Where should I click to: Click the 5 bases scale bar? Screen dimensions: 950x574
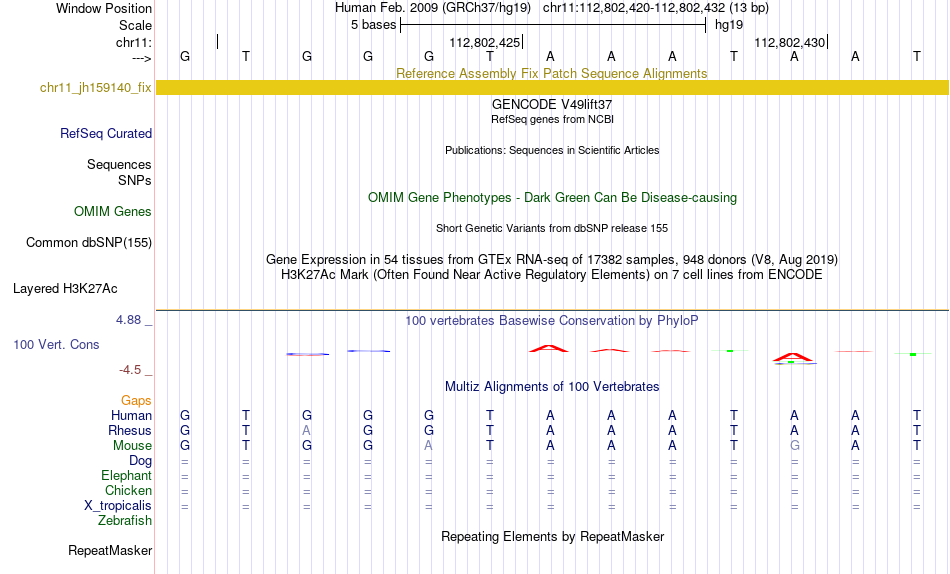click(x=553, y=25)
